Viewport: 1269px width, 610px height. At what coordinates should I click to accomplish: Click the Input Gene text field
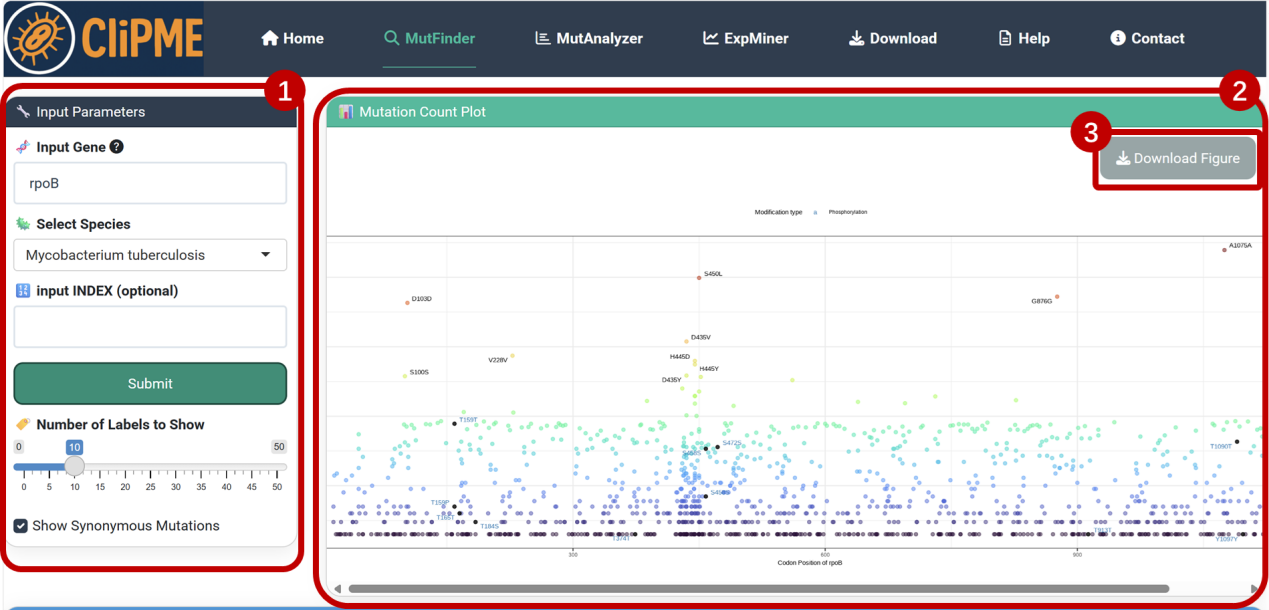[x=150, y=184]
